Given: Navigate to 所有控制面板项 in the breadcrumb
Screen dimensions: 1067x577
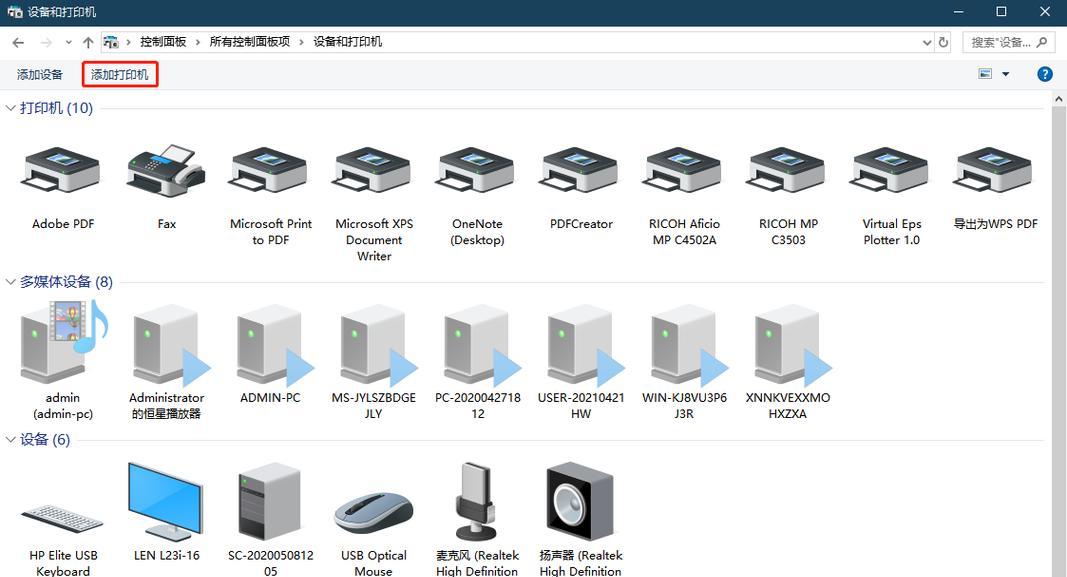Looking at the screenshot, I should (249, 42).
